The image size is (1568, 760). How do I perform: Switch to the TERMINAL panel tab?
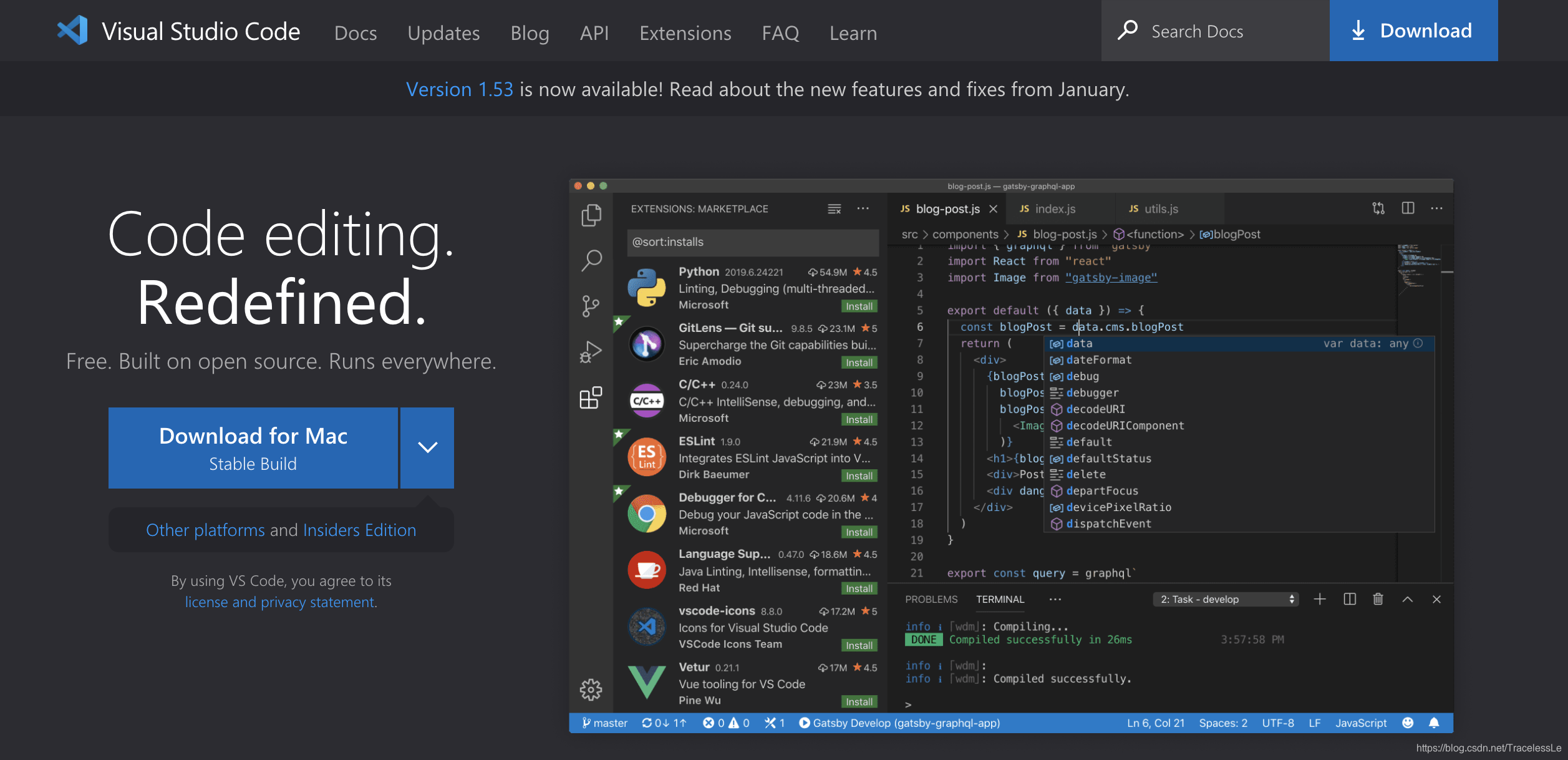pos(1000,599)
